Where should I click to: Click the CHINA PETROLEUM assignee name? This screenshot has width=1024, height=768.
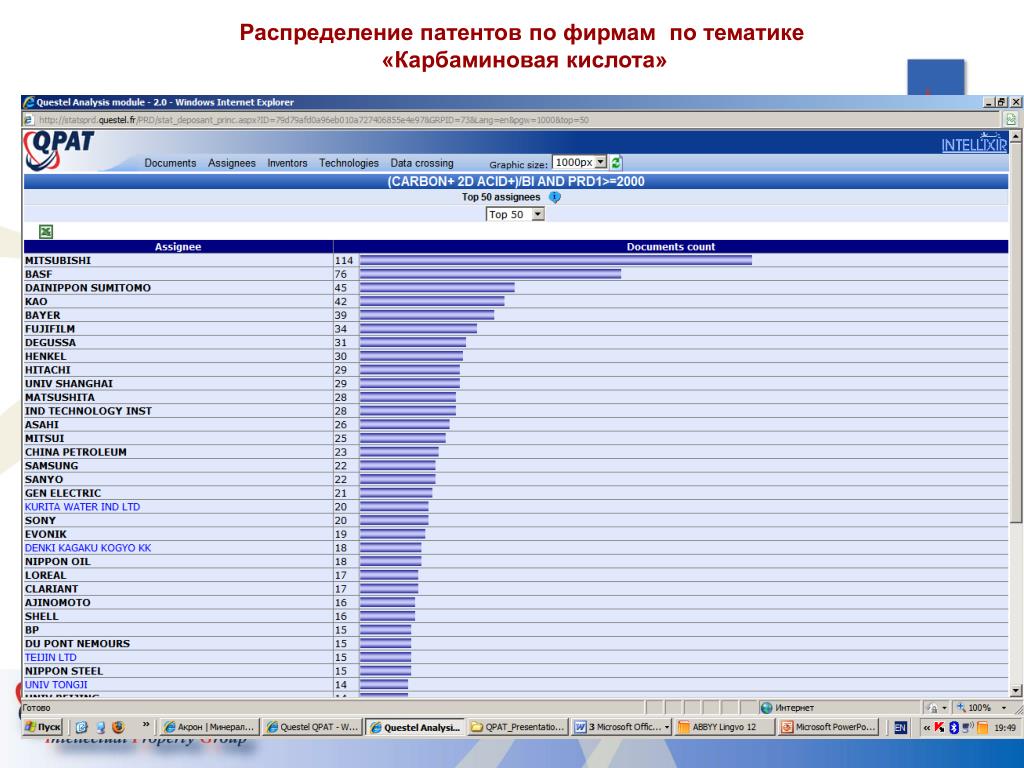(76, 453)
